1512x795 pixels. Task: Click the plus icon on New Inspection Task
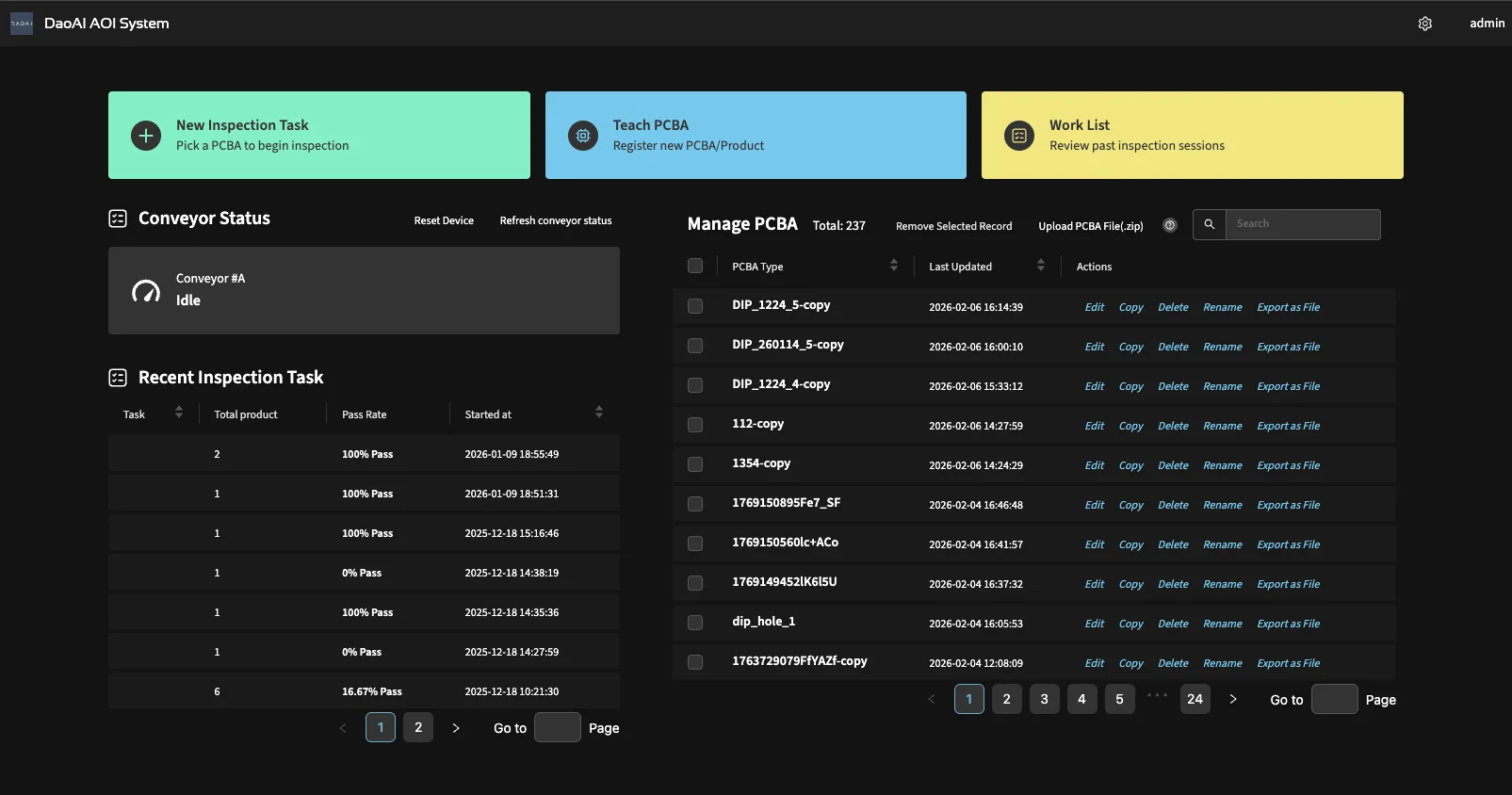tap(146, 136)
